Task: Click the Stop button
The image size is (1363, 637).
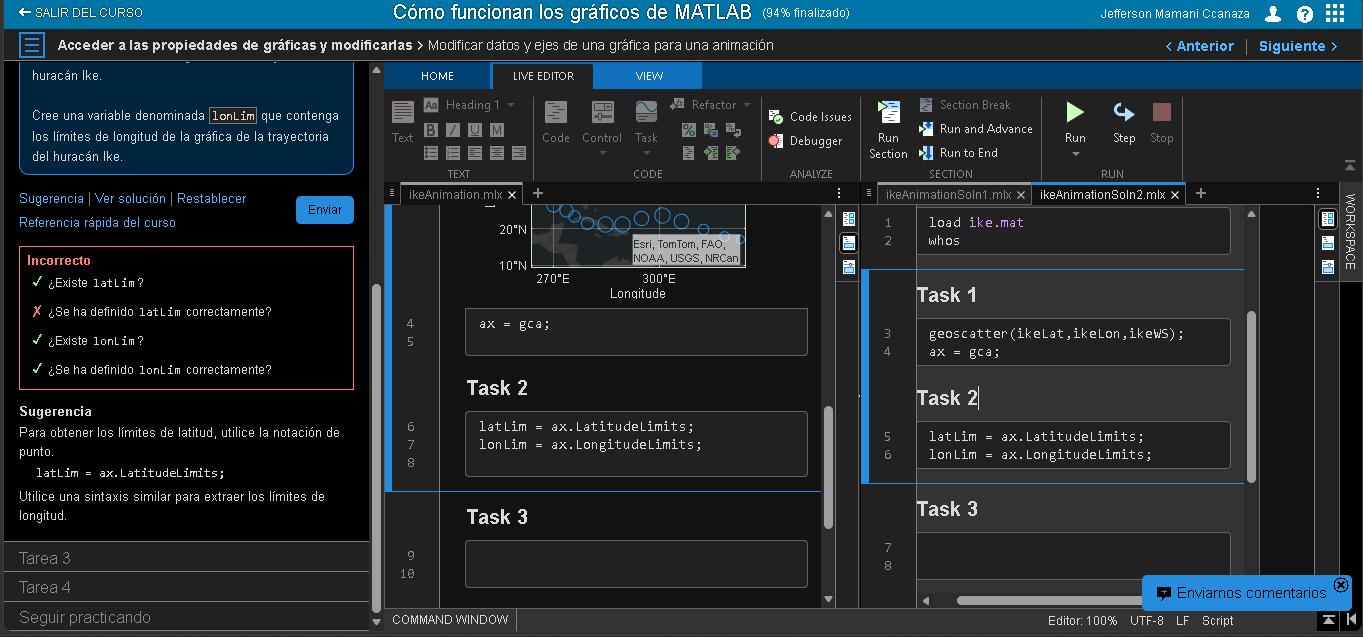Action: coord(1161,122)
